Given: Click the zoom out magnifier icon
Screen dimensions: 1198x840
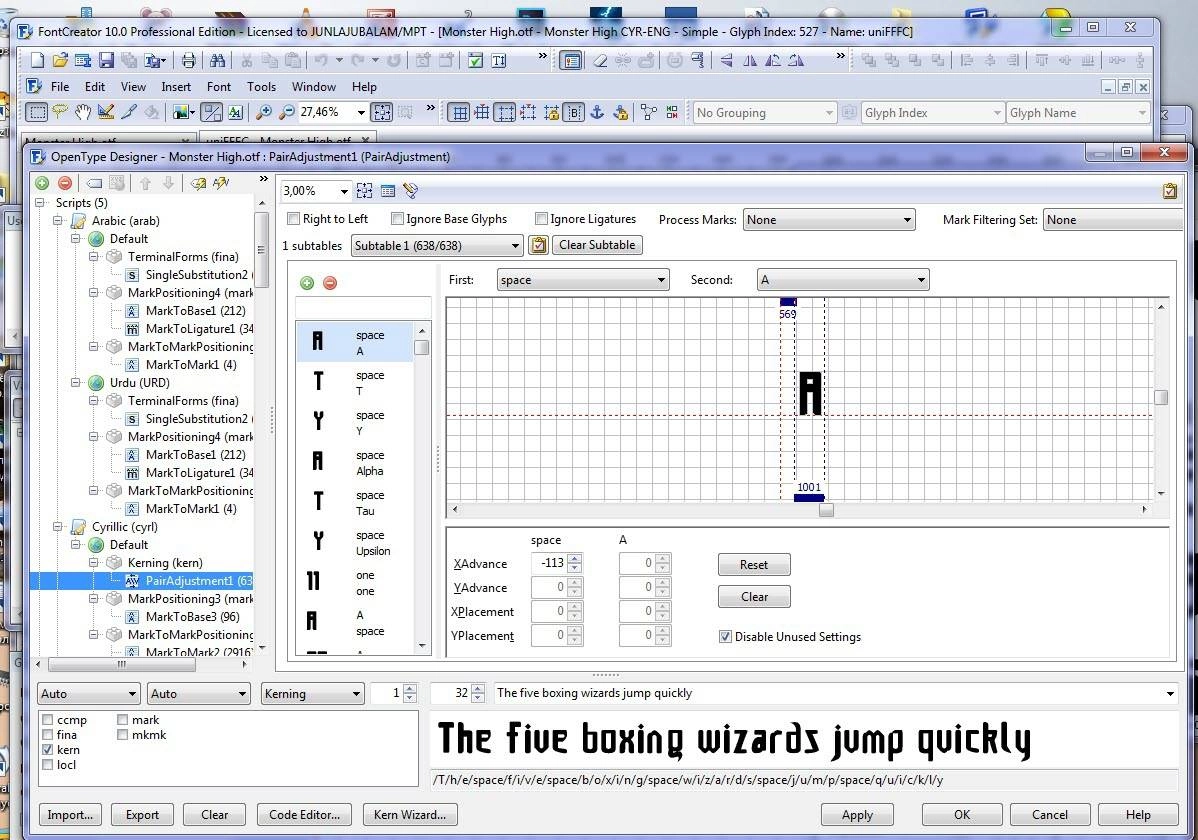Looking at the screenshot, I should 287,112.
